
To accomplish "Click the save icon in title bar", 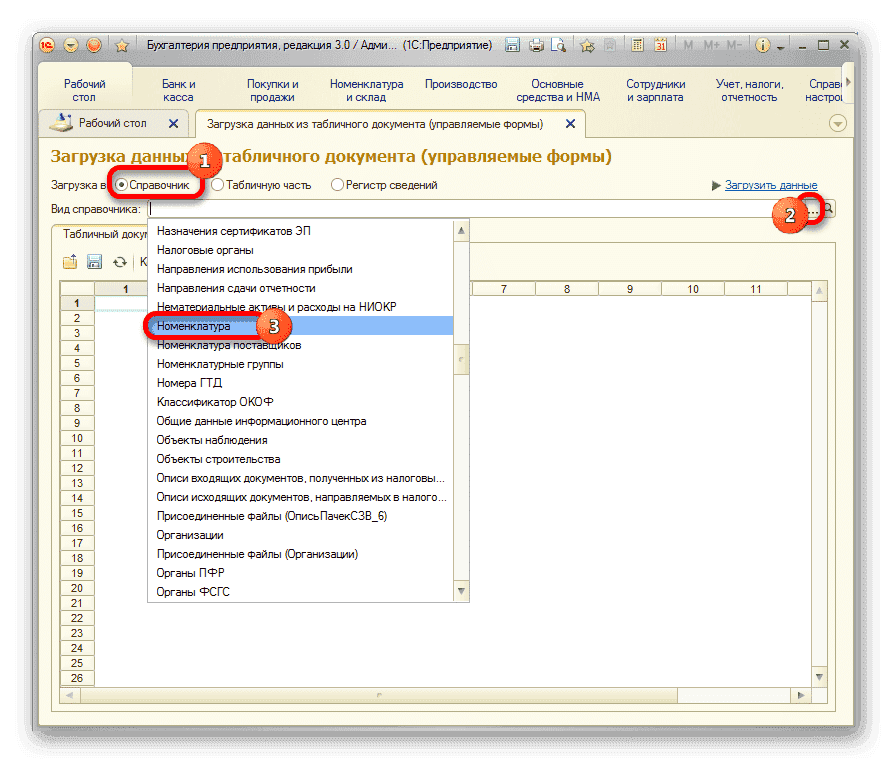I will point(513,45).
